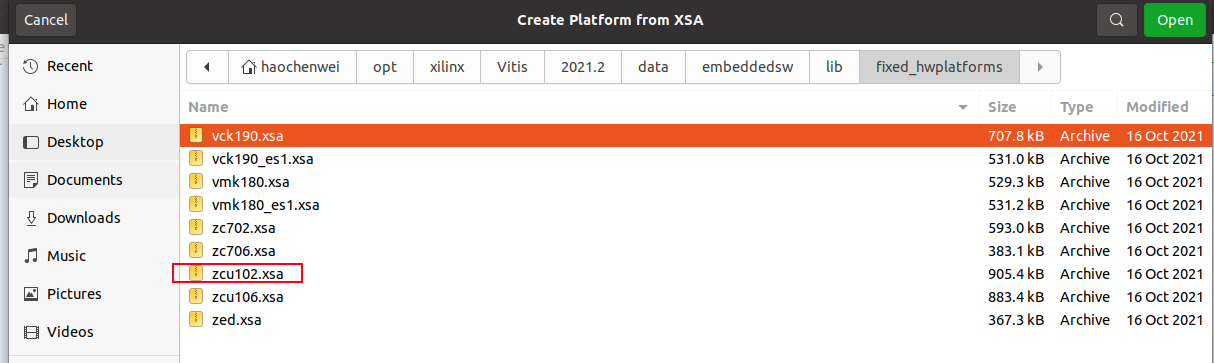Show later path segments with right arrow
Image resolution: width=1214 pixels, height=363 pixels.
point(1040,67)
